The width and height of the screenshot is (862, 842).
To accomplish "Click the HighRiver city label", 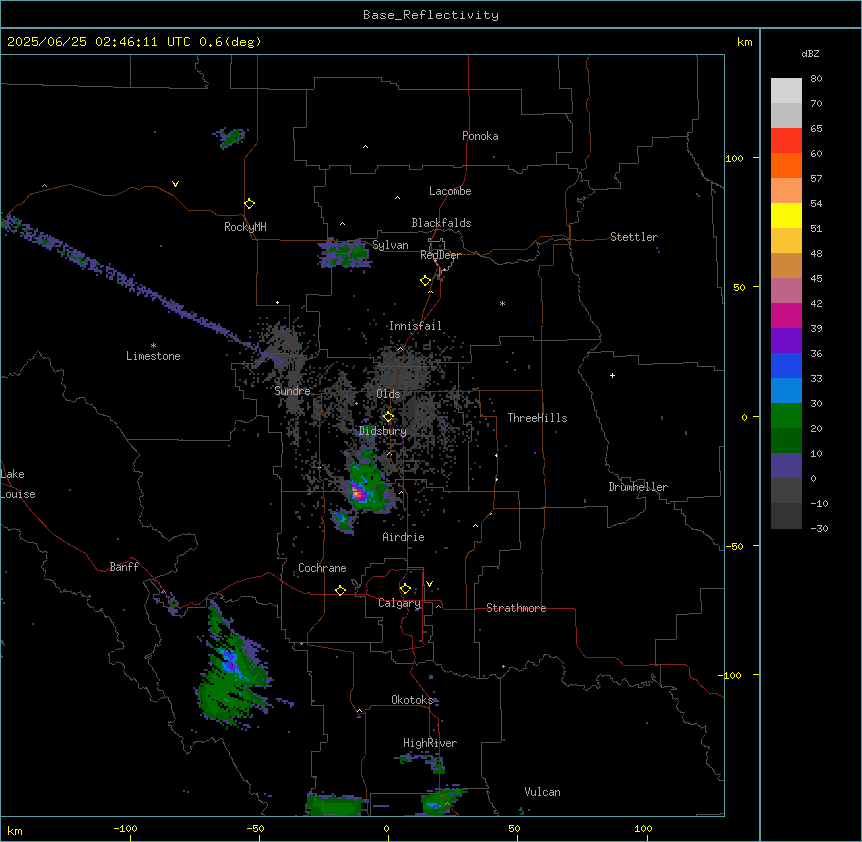I will tap(430, 743).
